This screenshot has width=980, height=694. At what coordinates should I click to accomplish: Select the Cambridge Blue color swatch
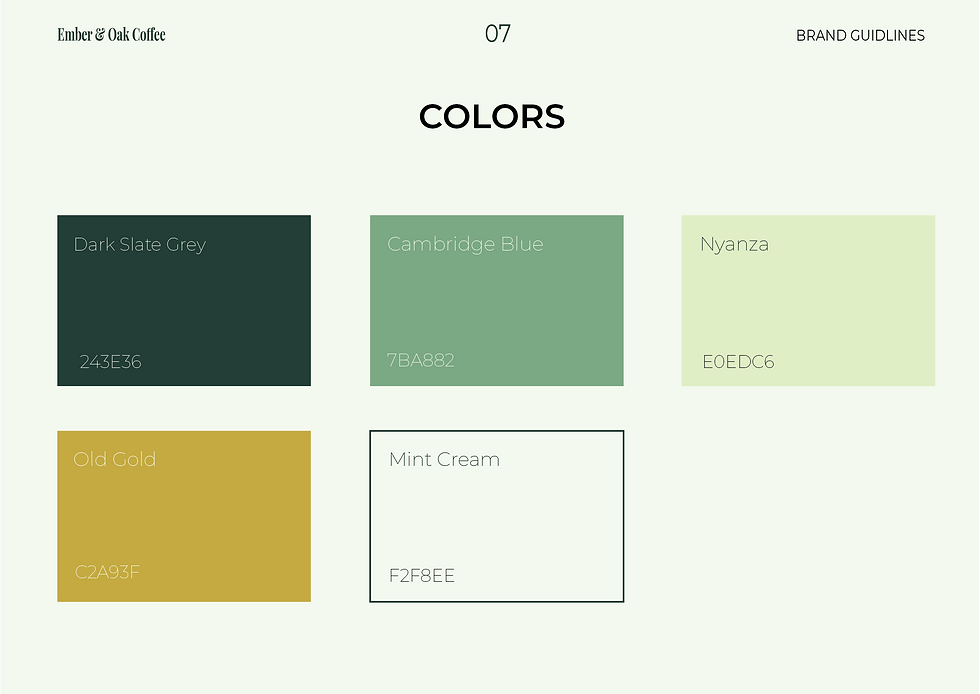pos(497,300)
